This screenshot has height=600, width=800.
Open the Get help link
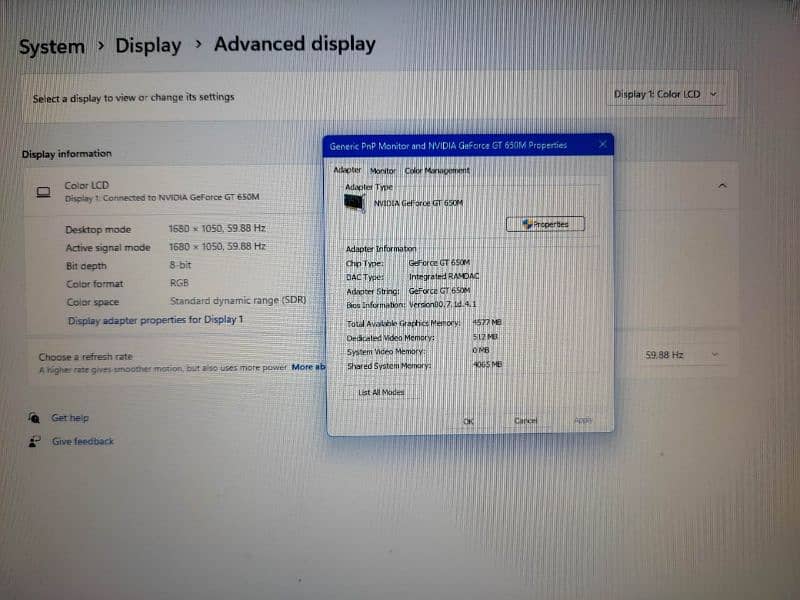(70, 418)
